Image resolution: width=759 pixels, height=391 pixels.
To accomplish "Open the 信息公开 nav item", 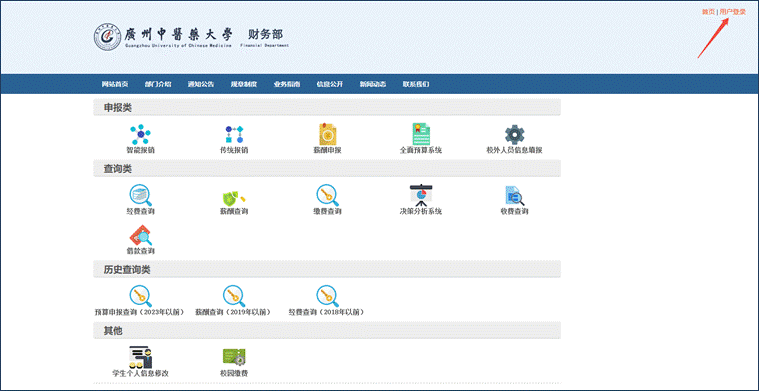I will tap(330, 84).
